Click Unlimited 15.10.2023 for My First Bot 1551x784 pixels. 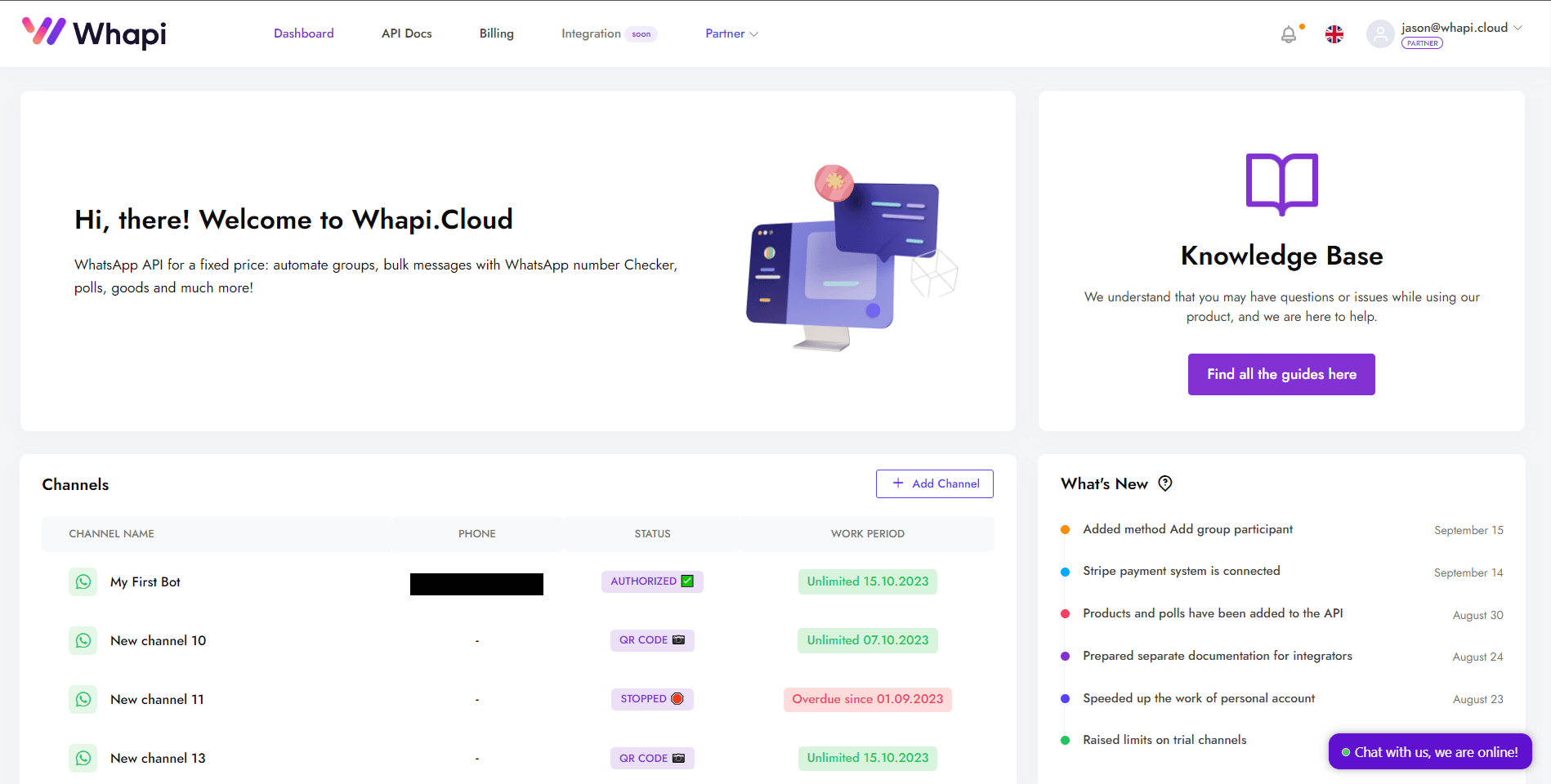pyautogui.click(x=868, y=581)
